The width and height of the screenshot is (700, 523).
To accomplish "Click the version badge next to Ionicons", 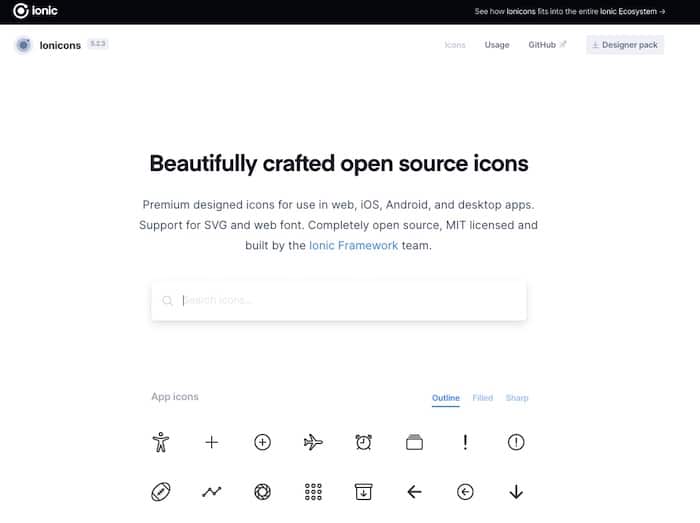I will point(98,44).
